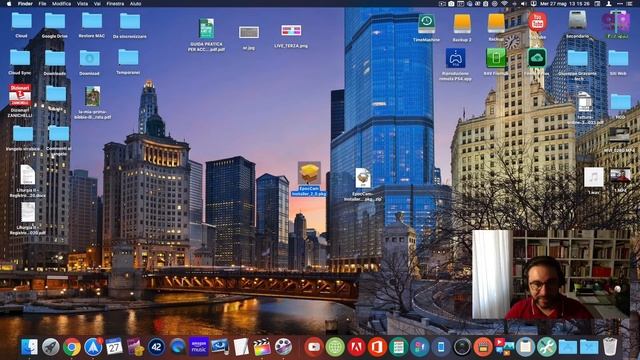
Task: Open Launchpad from the Dock
Action: (51, 347)
